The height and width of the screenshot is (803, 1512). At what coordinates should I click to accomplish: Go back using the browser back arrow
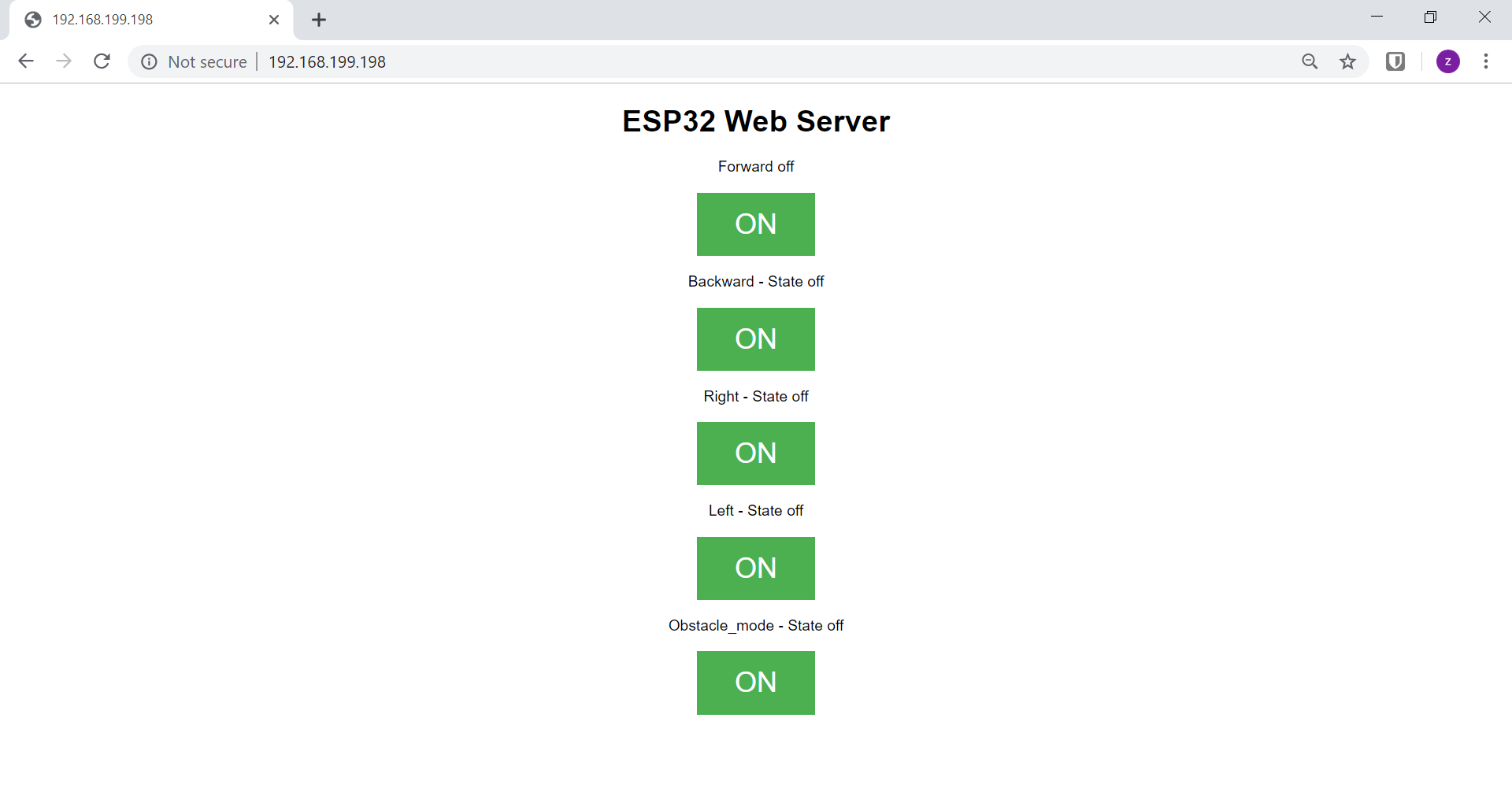tap(26, 61)
